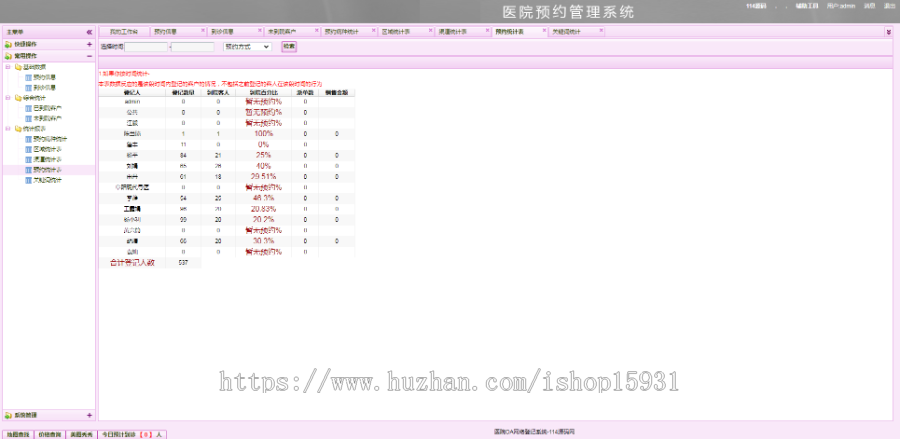Screen dimensions: 900x439
Task: Click the 价格查询 button at bottom
Action: 49,434
